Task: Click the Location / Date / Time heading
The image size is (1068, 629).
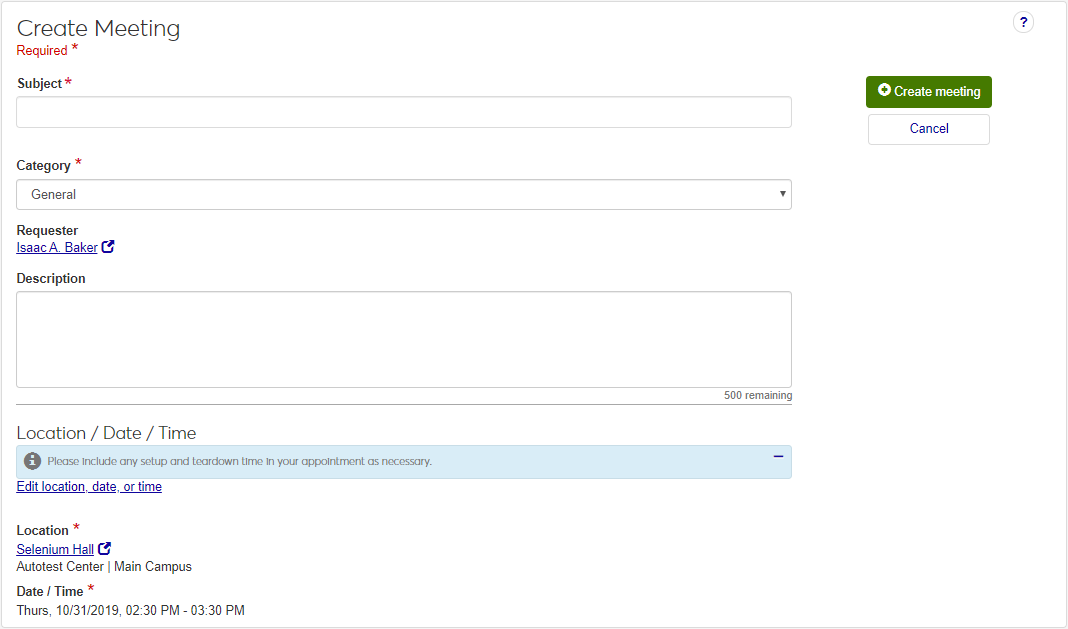Action: [106, 433]
